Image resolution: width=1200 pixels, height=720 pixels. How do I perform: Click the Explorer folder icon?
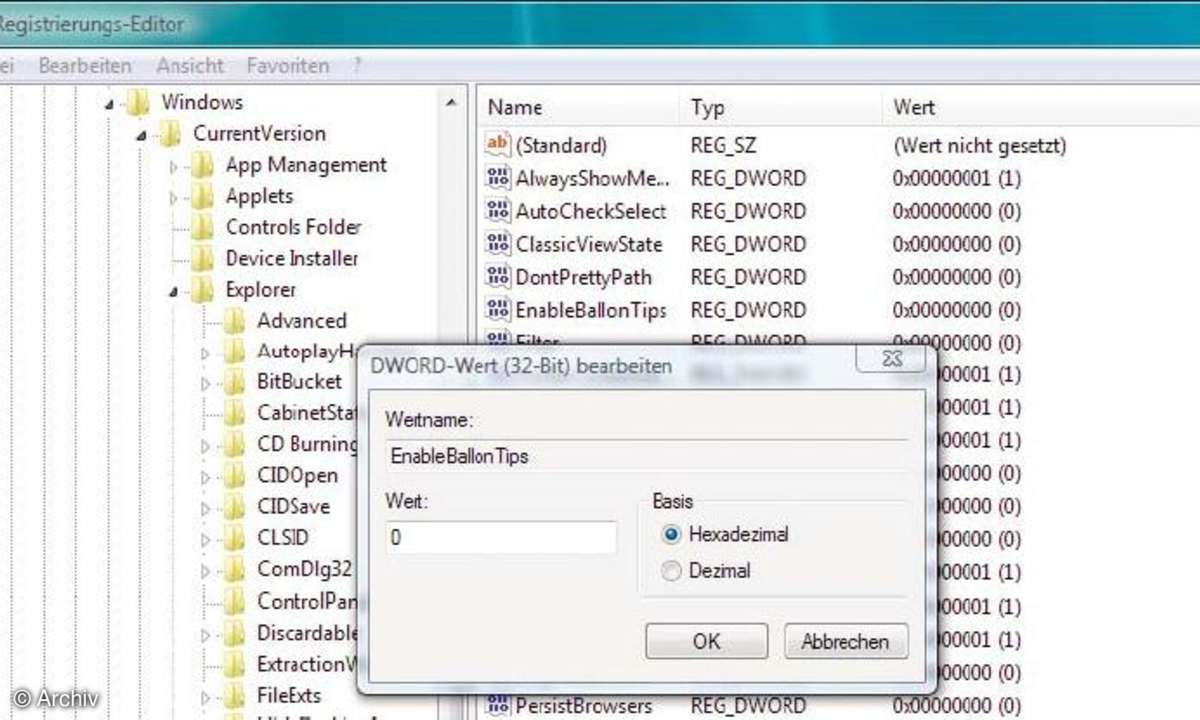click(202, 290)
